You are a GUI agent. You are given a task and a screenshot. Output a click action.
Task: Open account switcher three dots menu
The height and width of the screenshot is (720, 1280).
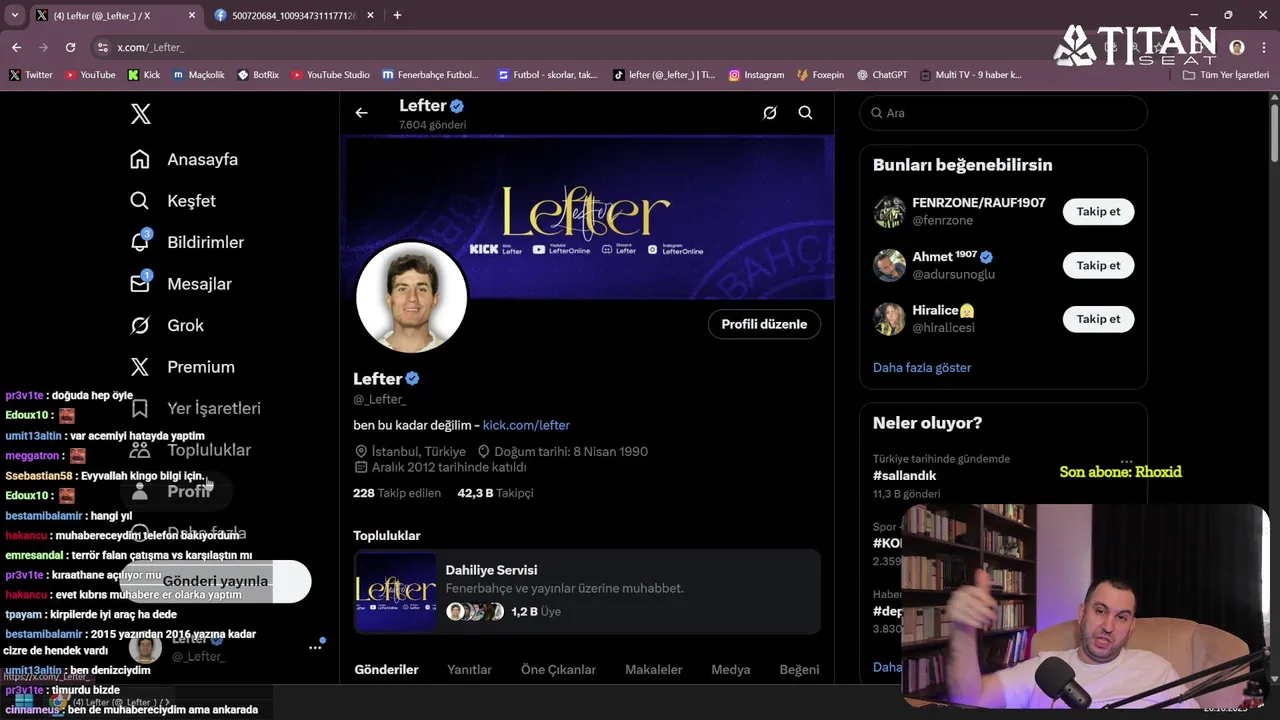pyautogui.click(x=315, y=647)
